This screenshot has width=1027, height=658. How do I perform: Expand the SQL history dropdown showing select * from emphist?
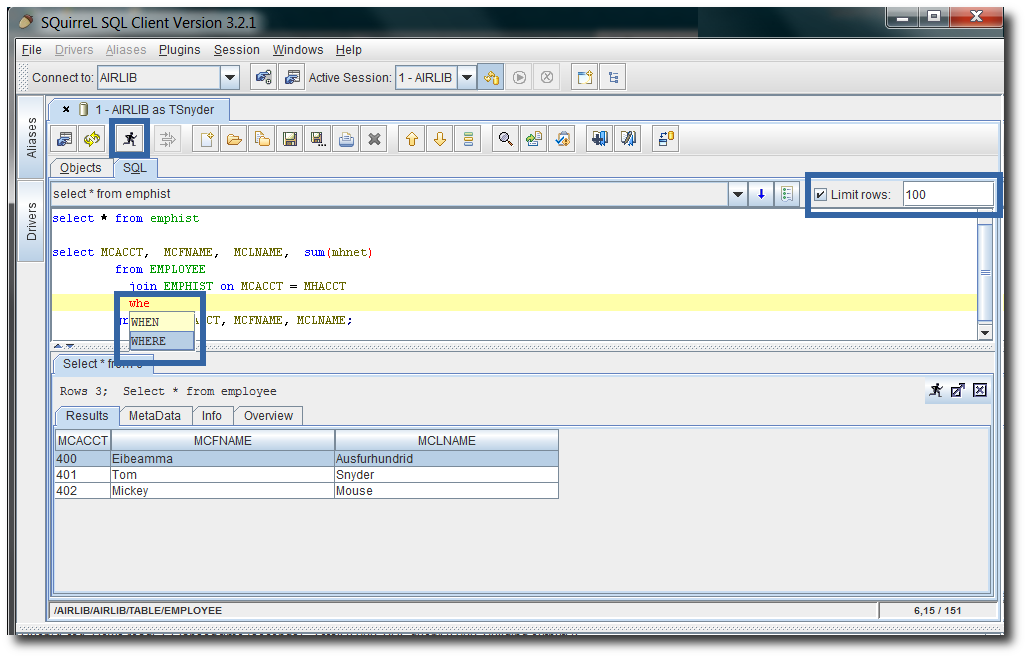click(738, 194)
